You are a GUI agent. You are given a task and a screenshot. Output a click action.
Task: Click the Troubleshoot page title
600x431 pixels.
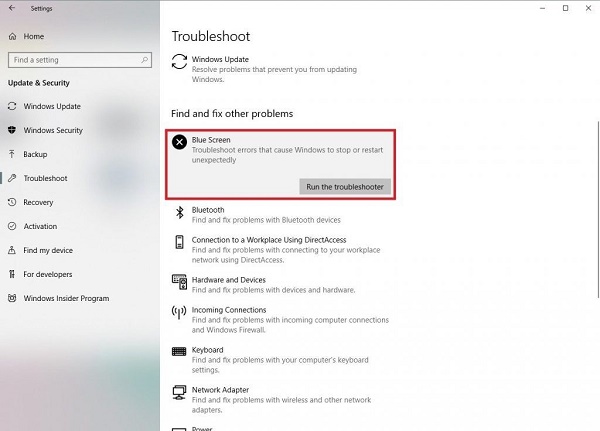click(211, 36)
